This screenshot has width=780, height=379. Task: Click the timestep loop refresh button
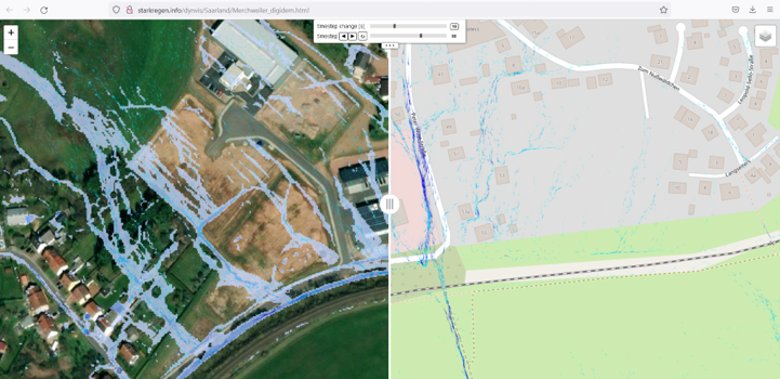(362, 36)
